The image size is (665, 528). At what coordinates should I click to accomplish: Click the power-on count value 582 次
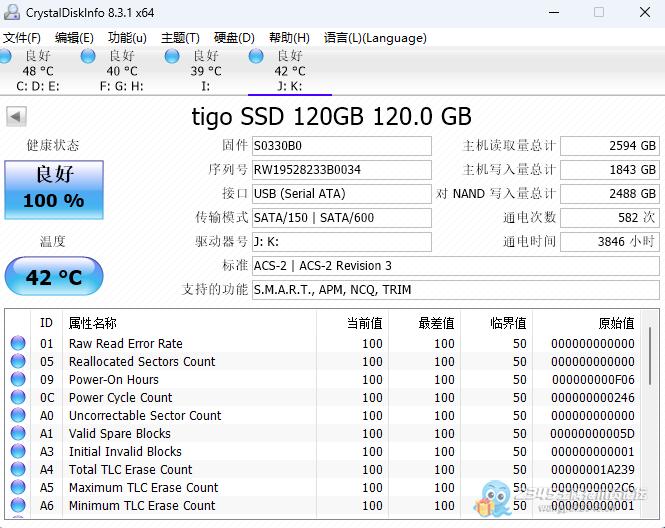610,218
